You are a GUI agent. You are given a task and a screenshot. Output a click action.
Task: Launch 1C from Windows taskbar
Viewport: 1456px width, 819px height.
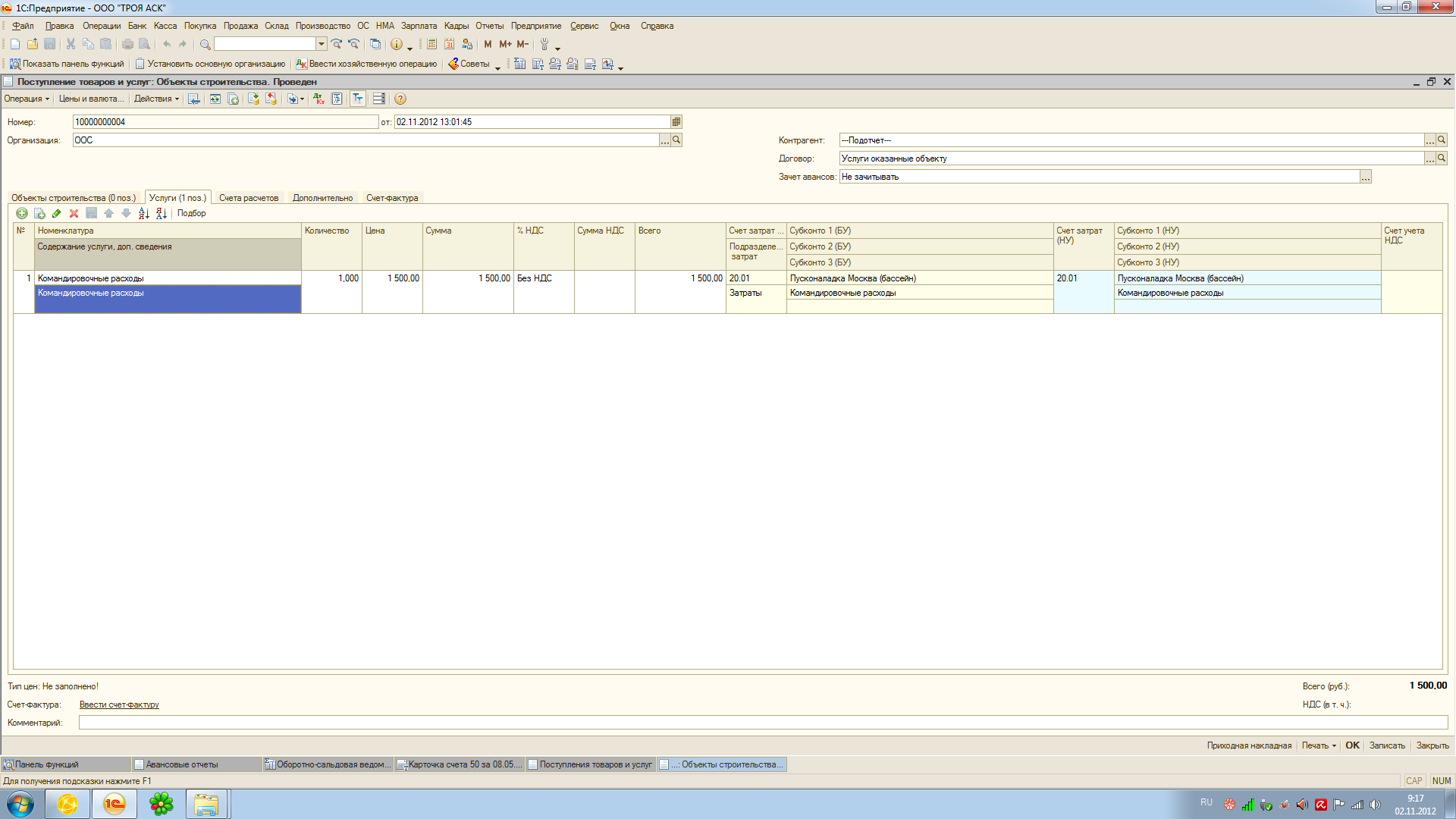[115, 804]
